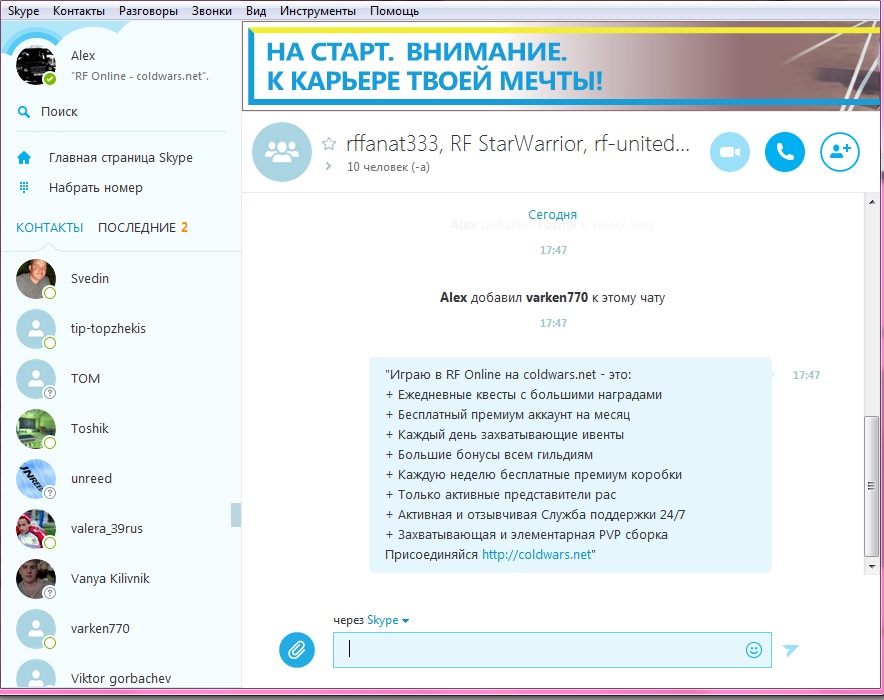The height and width of the screenshot is (700, 884).
Task: Start a voice call with the group
Action: (x=784, y=152)
